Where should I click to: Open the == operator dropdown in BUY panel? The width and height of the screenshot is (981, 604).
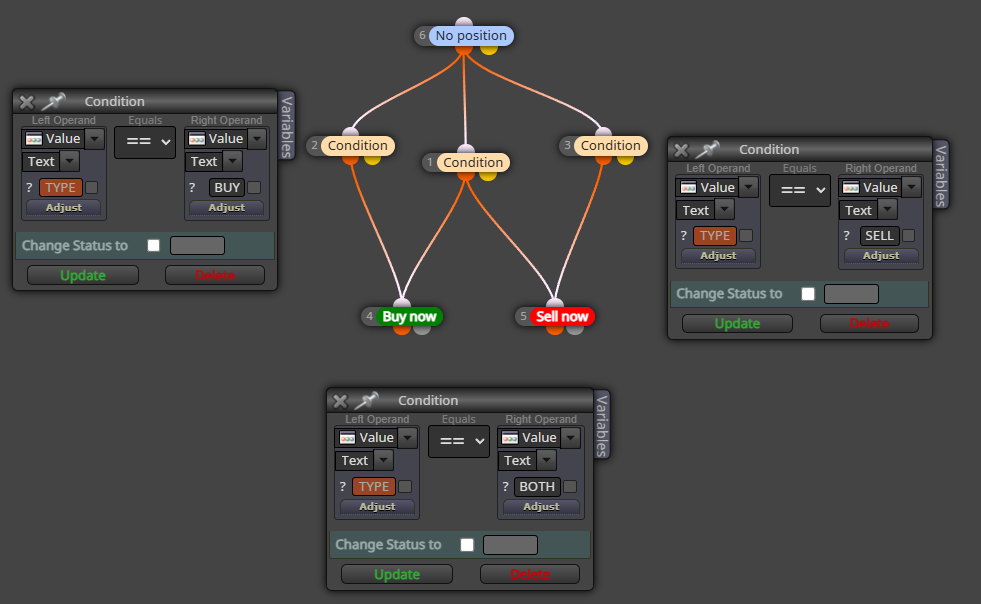point(145,142)
